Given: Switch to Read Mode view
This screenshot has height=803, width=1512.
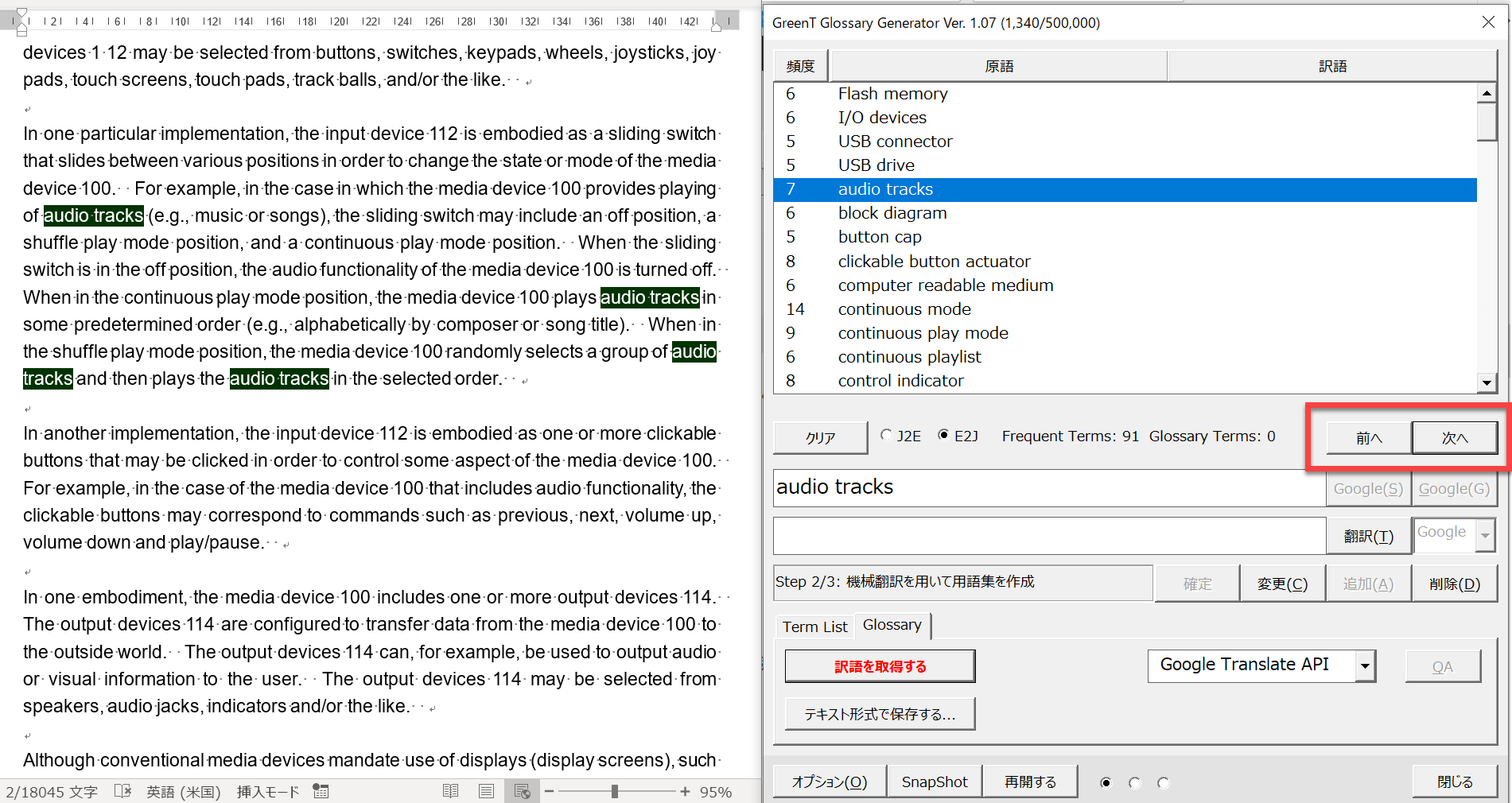Looking at the screenshot, I should pyautogui.click(x=450, y=791).
